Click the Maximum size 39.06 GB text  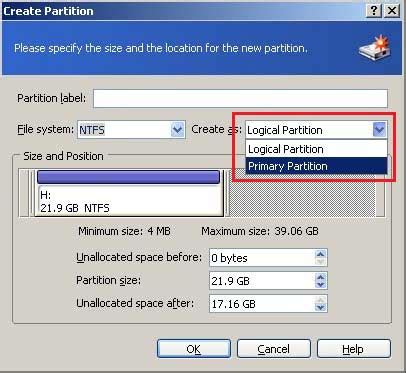pyautogui.click(x=260, y=231)
